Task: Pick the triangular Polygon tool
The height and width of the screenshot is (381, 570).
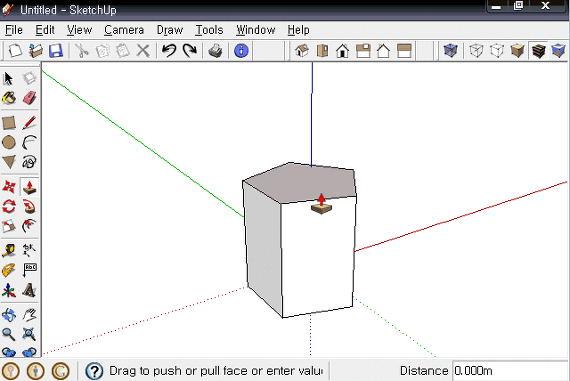Action: click(x=9, y=162)
